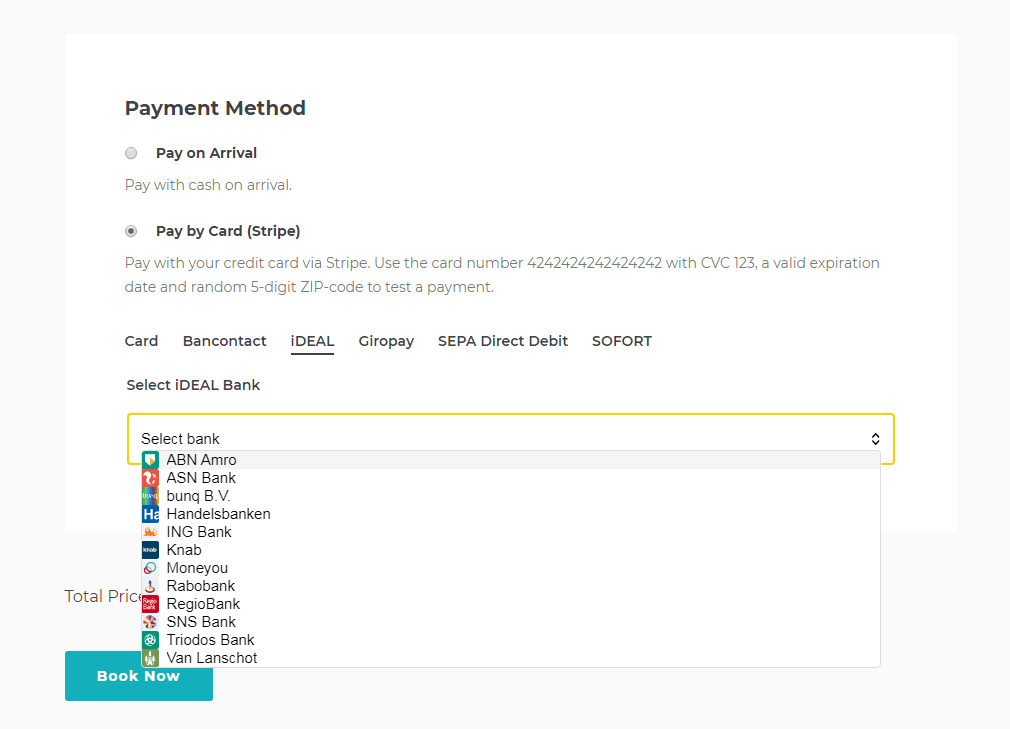Click the RegioBank red logo icon
This screenshot has height=729, width=1010.
150,604
